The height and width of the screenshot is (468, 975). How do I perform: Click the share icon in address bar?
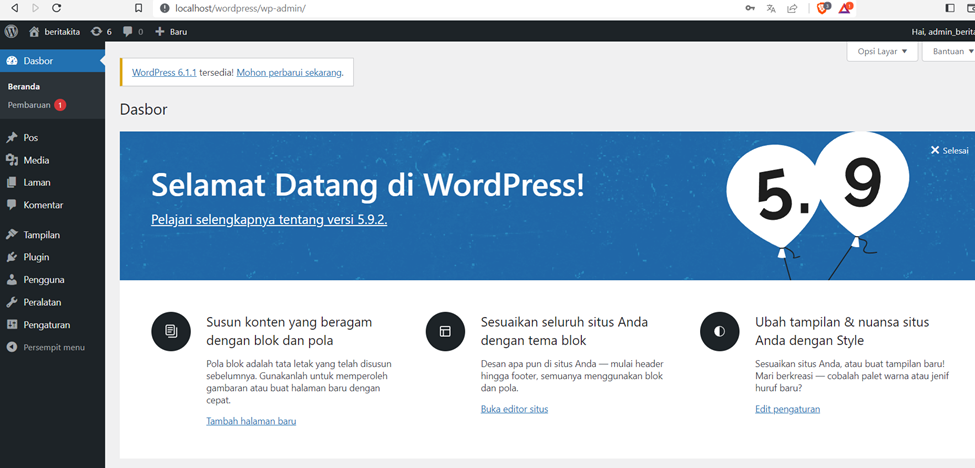[792, 8]
